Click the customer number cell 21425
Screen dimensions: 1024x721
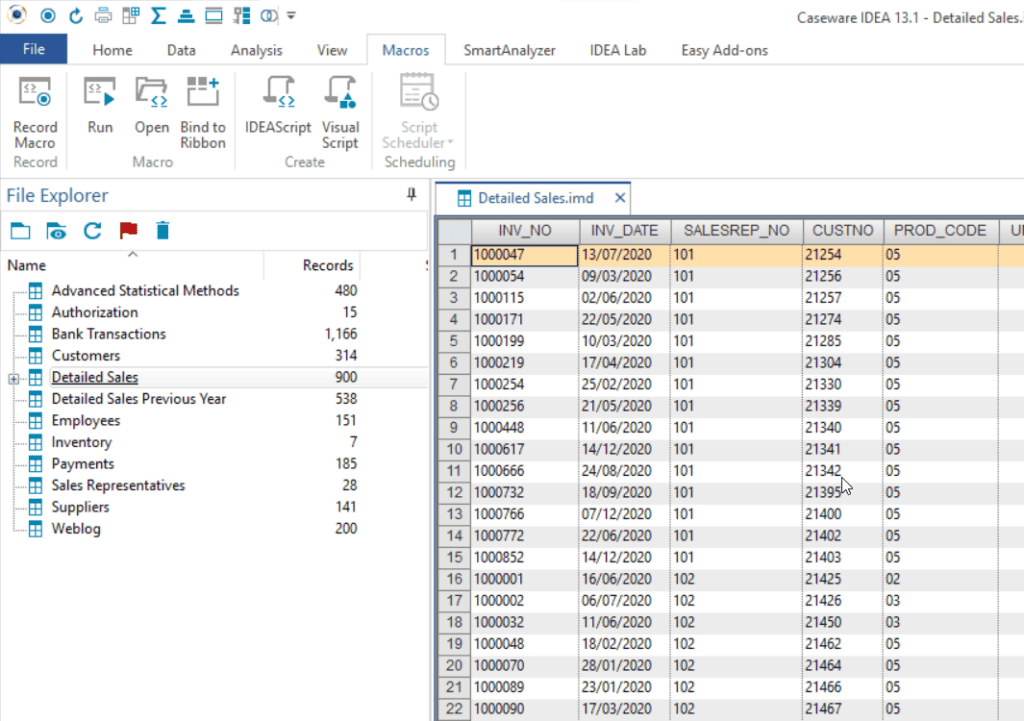coord(843,579)
